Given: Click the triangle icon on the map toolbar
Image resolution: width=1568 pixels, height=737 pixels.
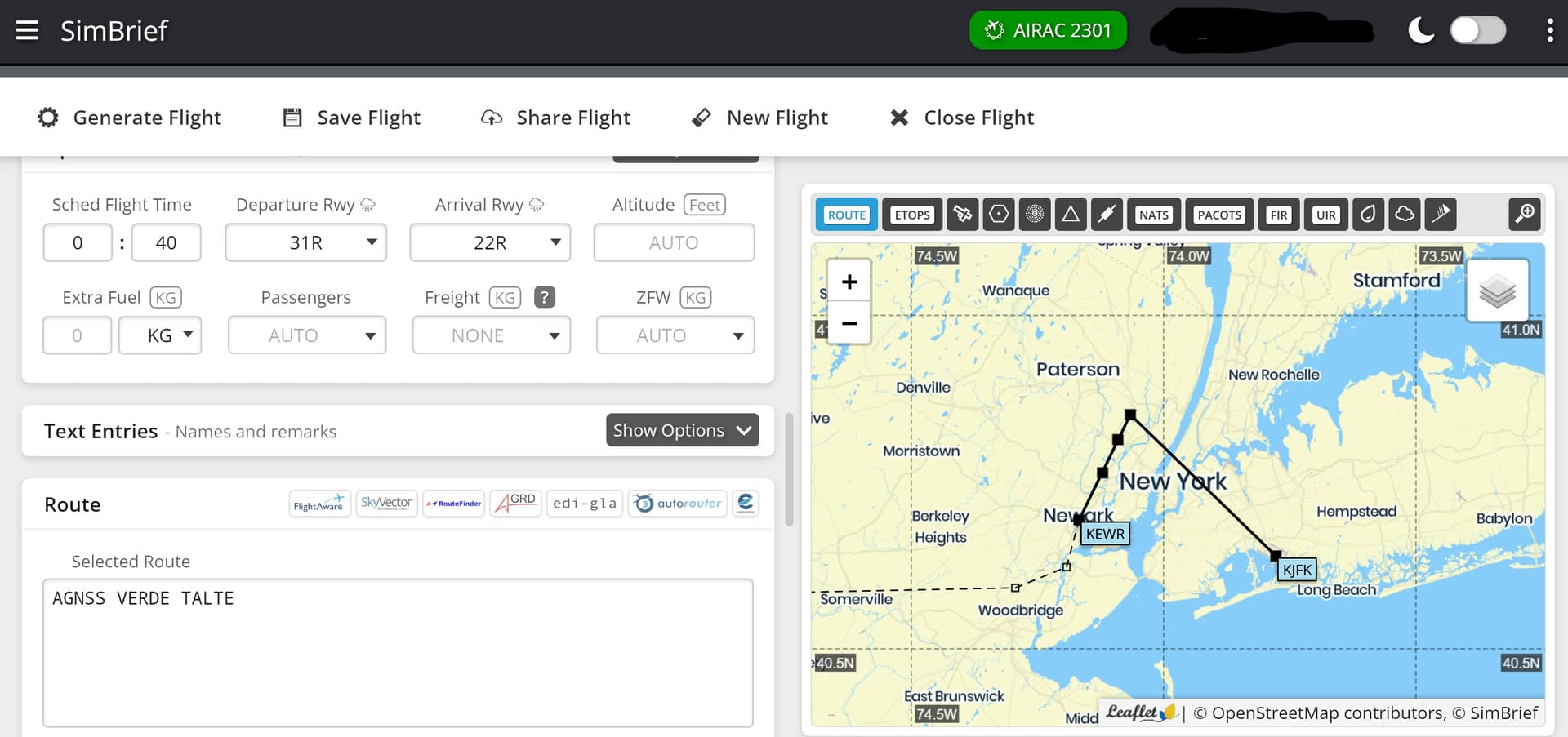Looking at the screenshot, I should click(1071, 215).
